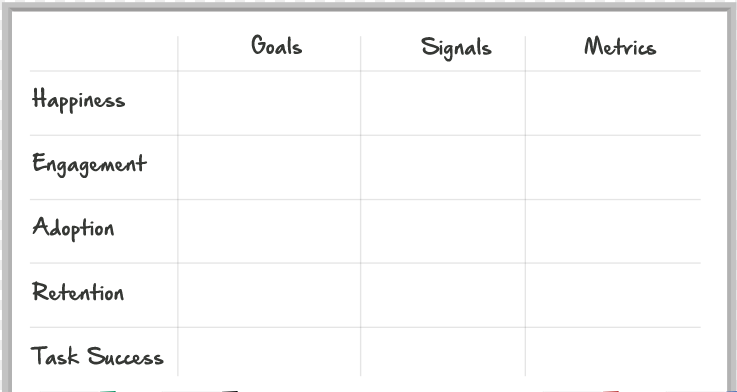This screenshot has height=392, width=737.
Task: Click the Metrics column header
Action: point(620,47)
